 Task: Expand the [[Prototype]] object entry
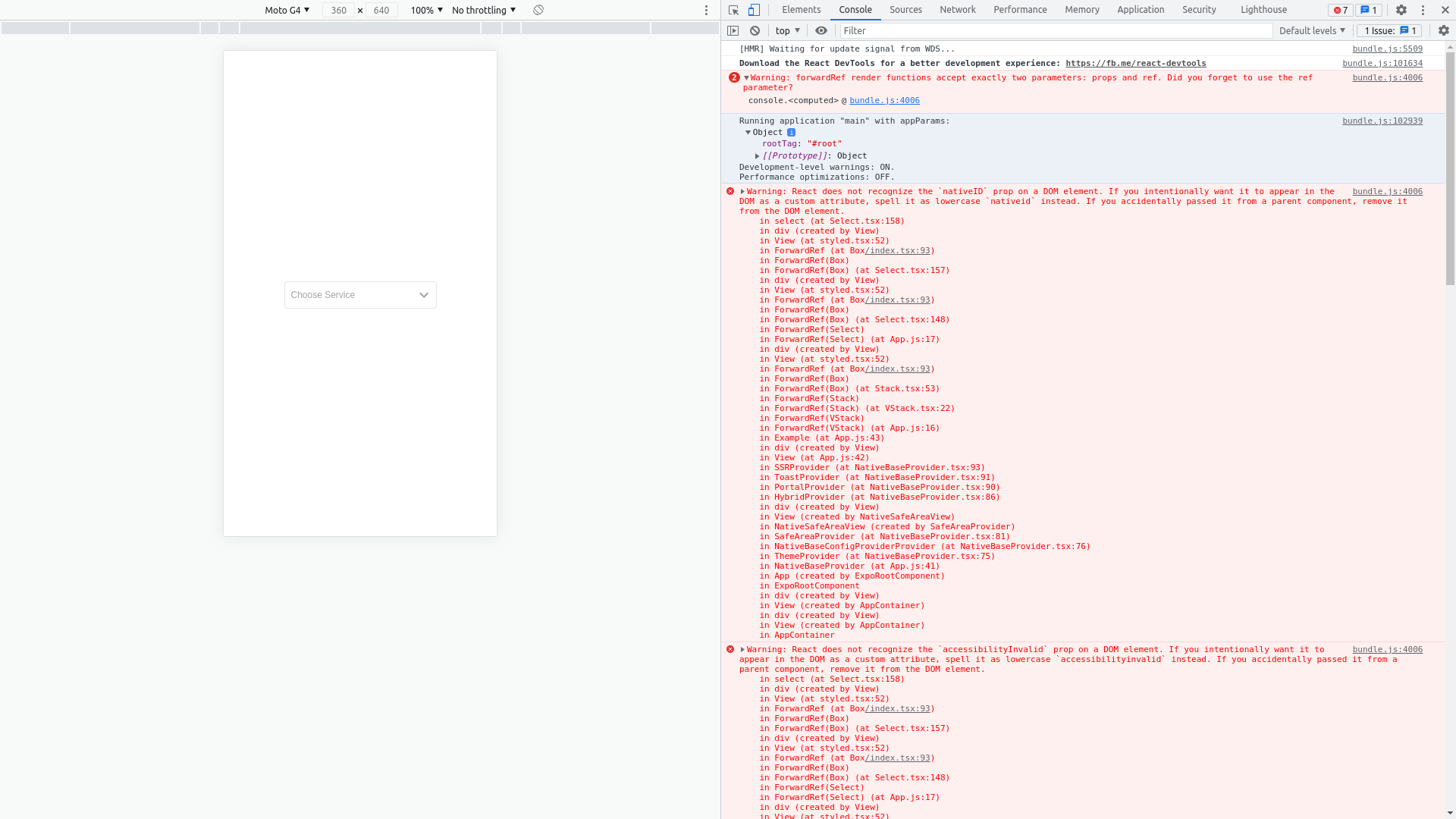point(758,155)
